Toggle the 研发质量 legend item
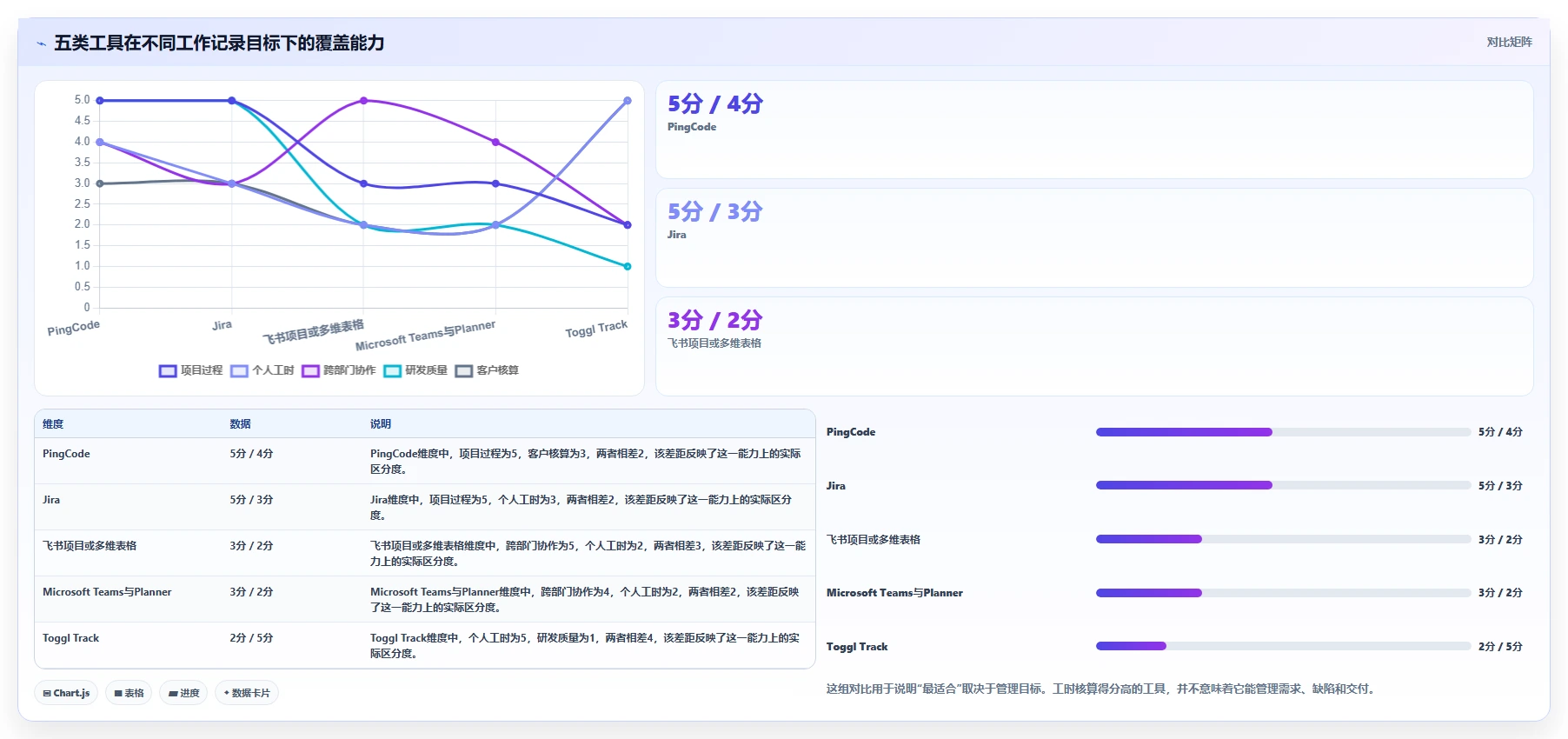 tap(415, 371)
